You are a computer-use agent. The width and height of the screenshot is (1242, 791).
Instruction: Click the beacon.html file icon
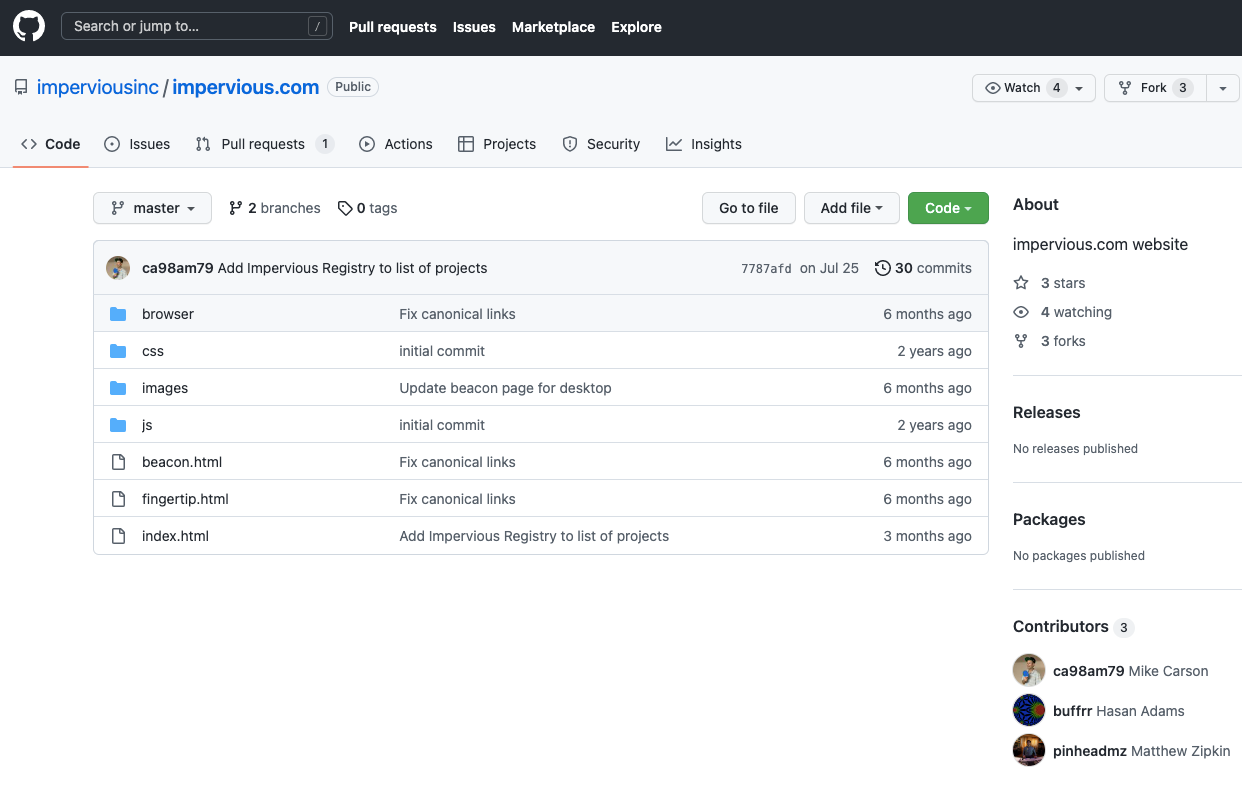pos(118,462)
